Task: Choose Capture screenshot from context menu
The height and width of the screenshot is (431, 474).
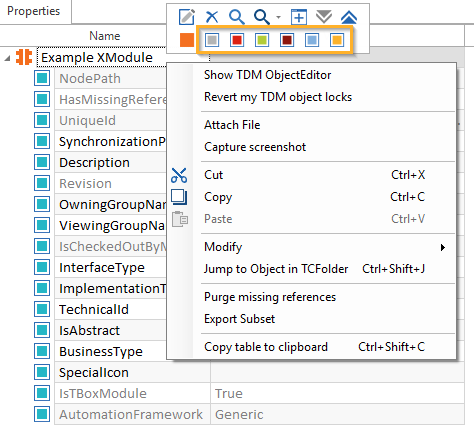Action: tap(255, 147)
